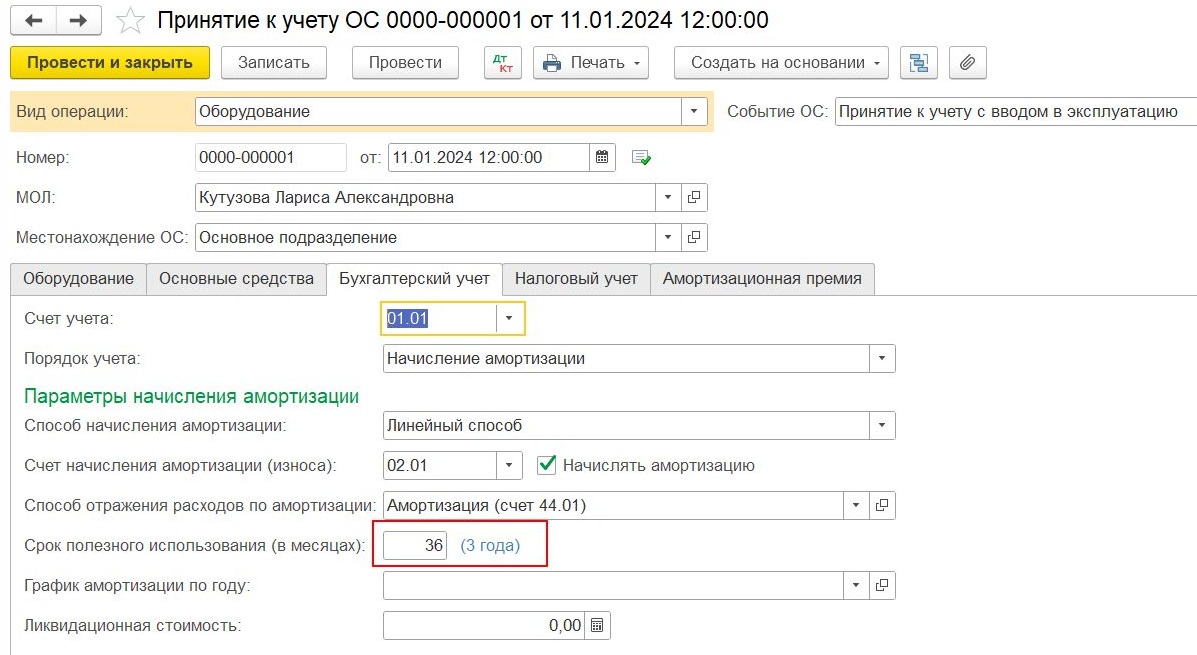Click Провести и закрыть button
Screen dimensions: 1197x655
point(109,62)
